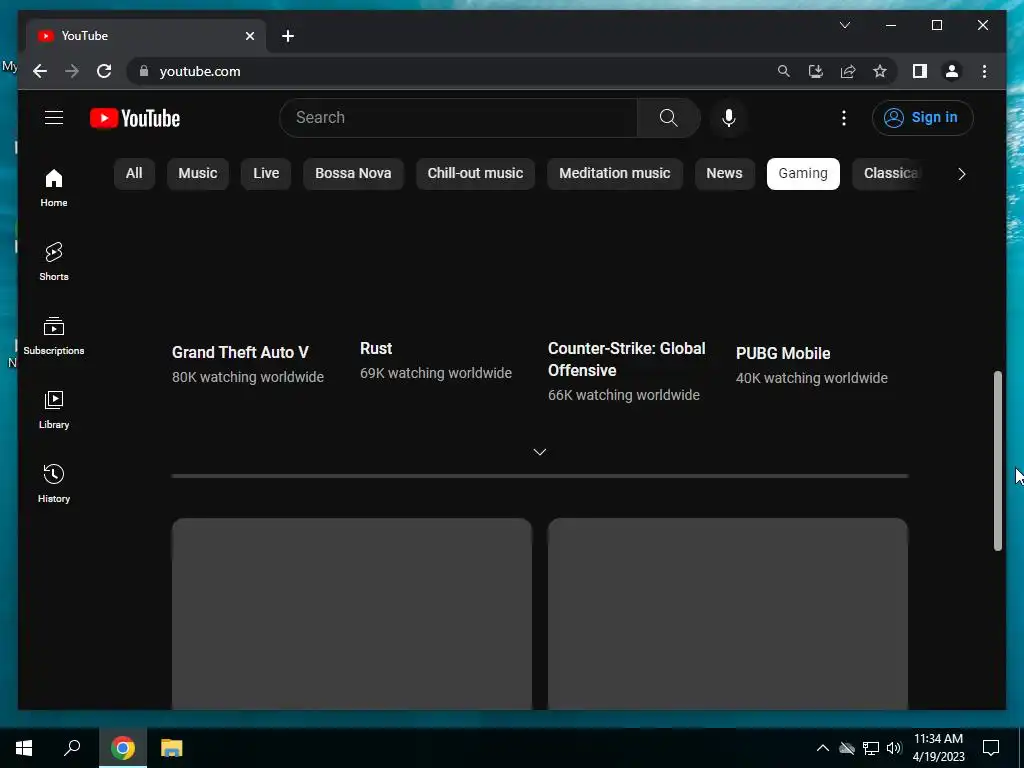This screenshot has height=768, width=1024.
Task: Open the volume control in tray
Action: tap(894, 748)
